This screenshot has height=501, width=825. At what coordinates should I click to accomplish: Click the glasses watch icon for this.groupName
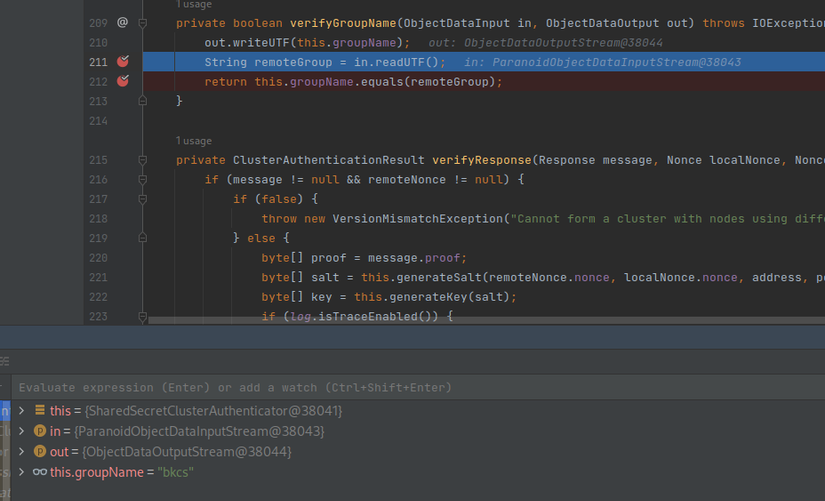point(40,472)
